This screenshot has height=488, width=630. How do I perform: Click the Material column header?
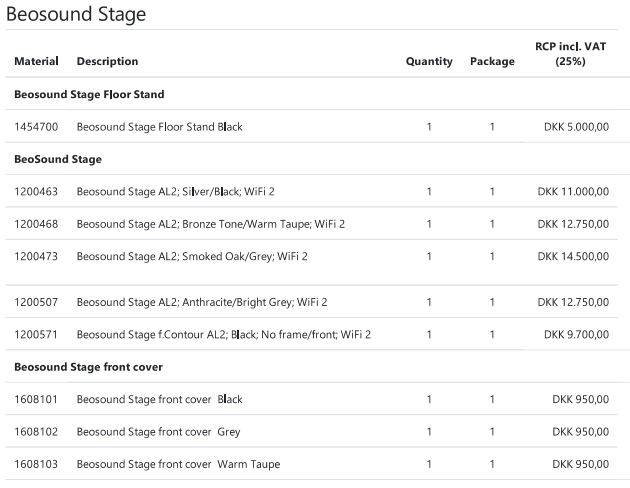(x=36, y=61)
